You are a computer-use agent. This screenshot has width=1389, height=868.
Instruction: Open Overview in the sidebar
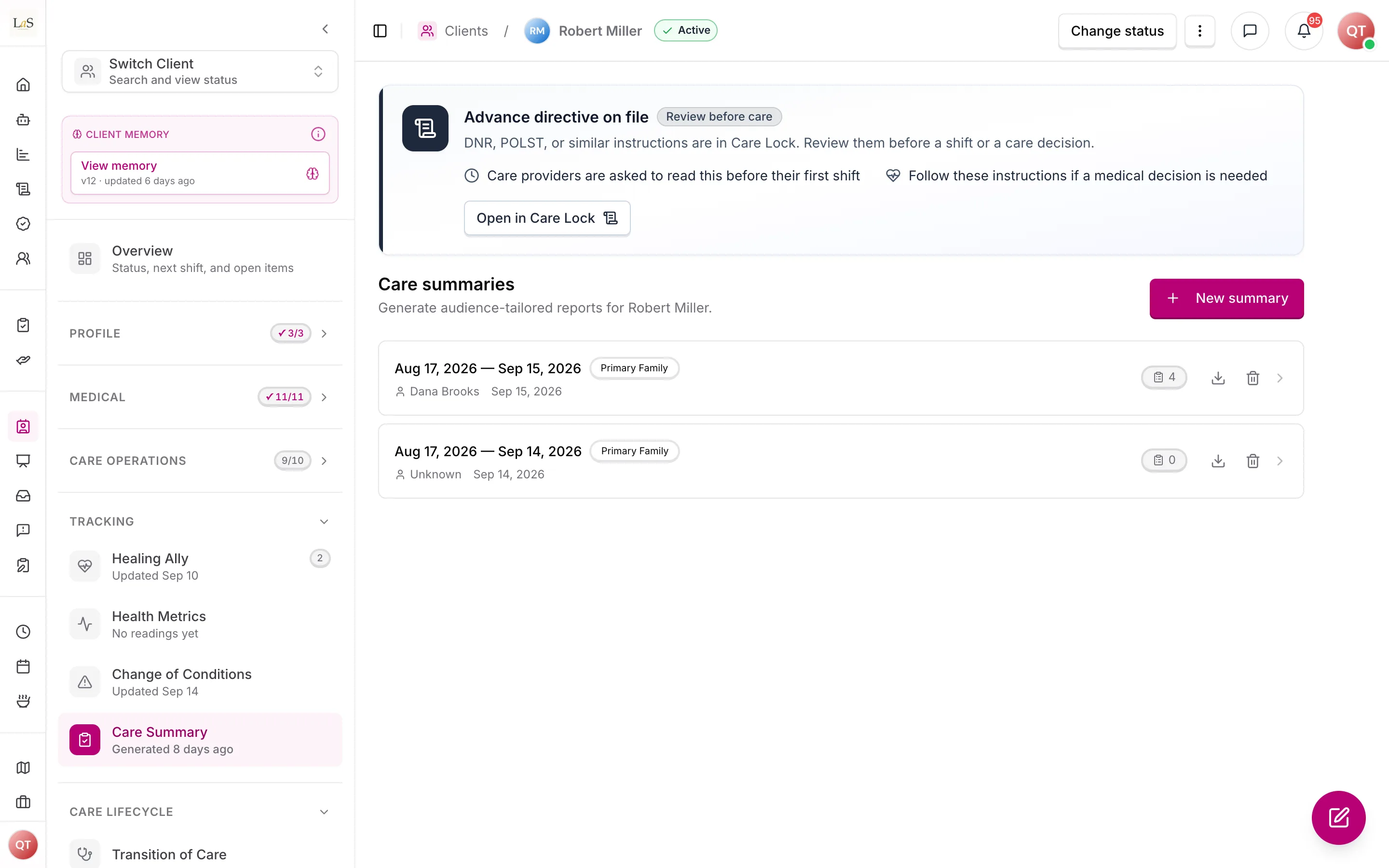pos(200,259)
